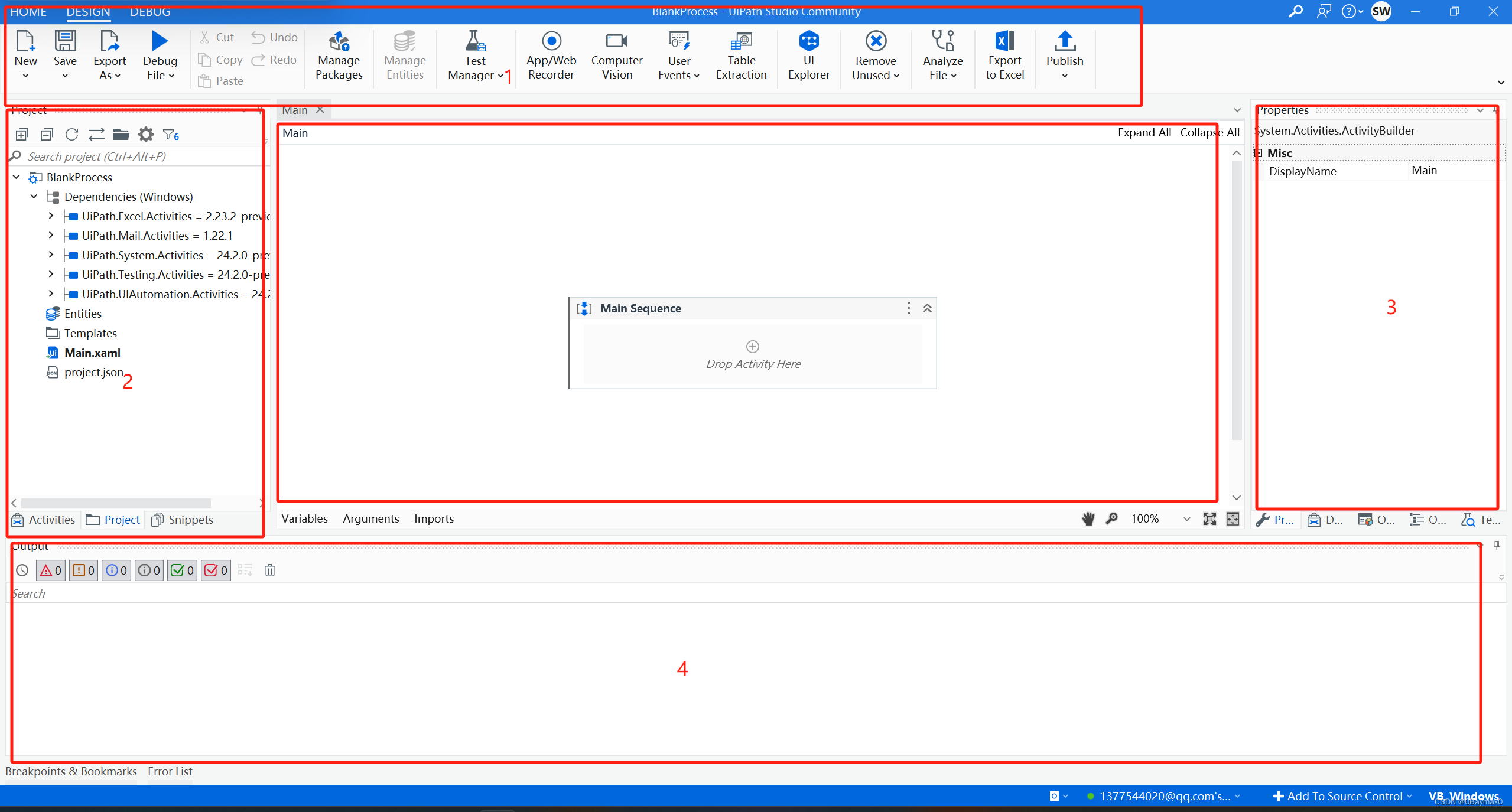Open Manage Packages

pyautogui.click(x=339, y=56)
